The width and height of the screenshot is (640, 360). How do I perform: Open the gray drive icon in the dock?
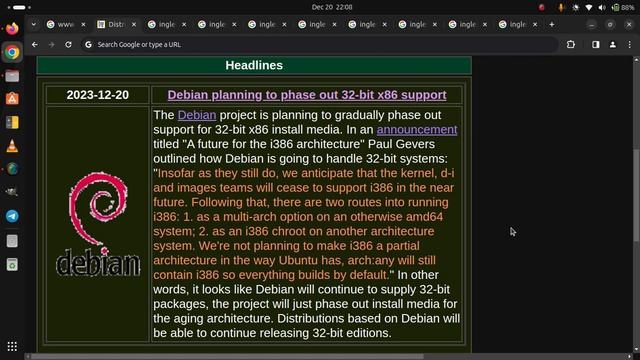(12, 241)
